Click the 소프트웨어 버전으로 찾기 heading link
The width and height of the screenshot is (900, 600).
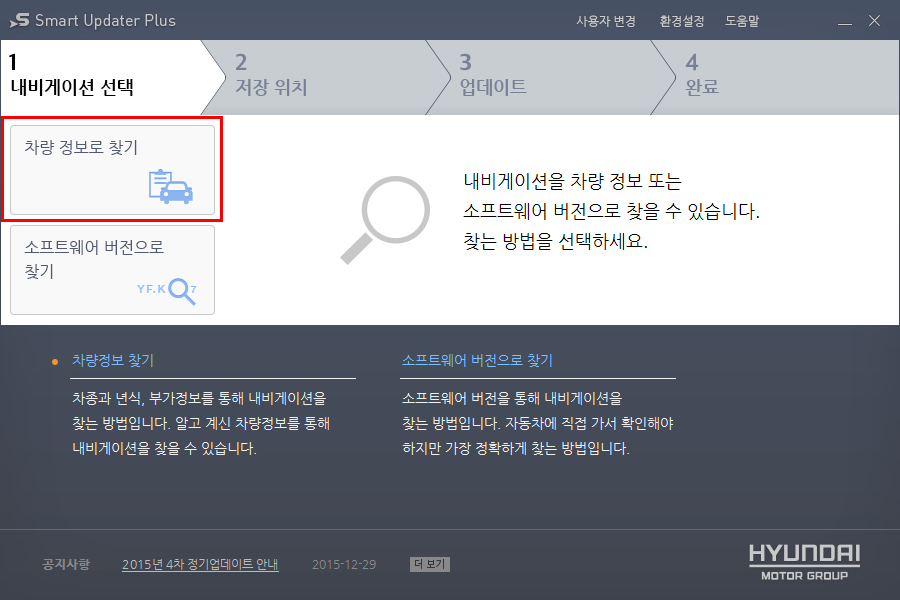(x=477, y=361)
